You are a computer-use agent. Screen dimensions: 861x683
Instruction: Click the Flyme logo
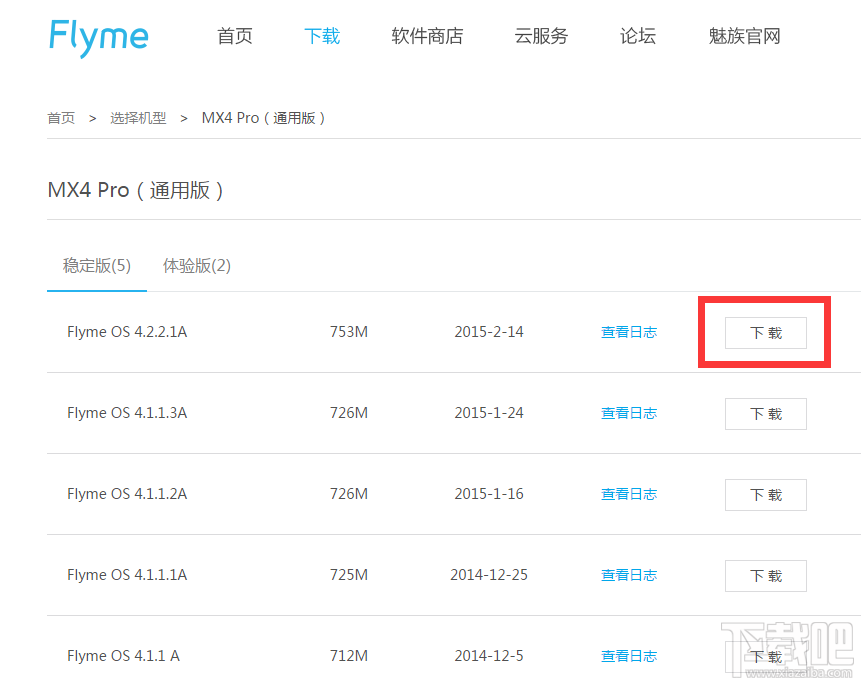(x=98, y=37)
